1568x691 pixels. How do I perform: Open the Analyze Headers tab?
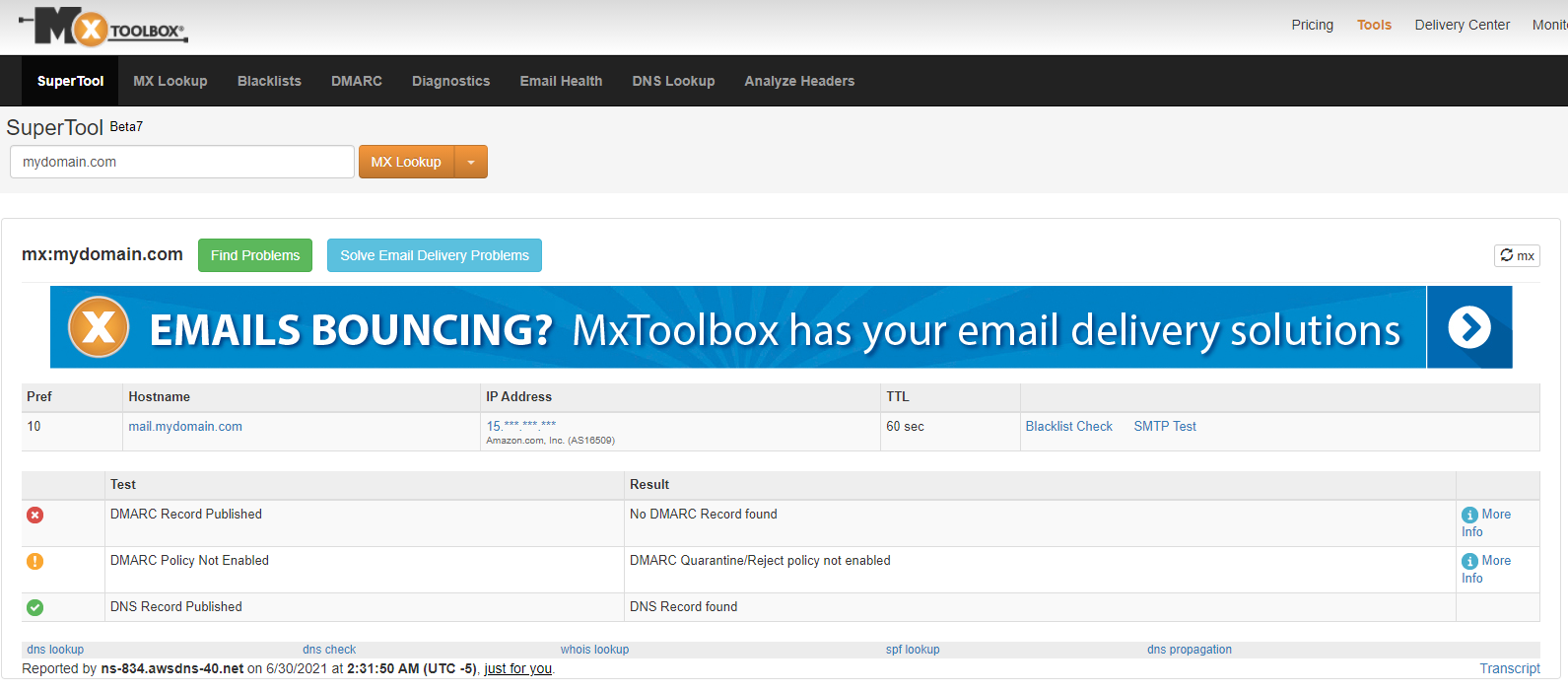pos(799,81)
